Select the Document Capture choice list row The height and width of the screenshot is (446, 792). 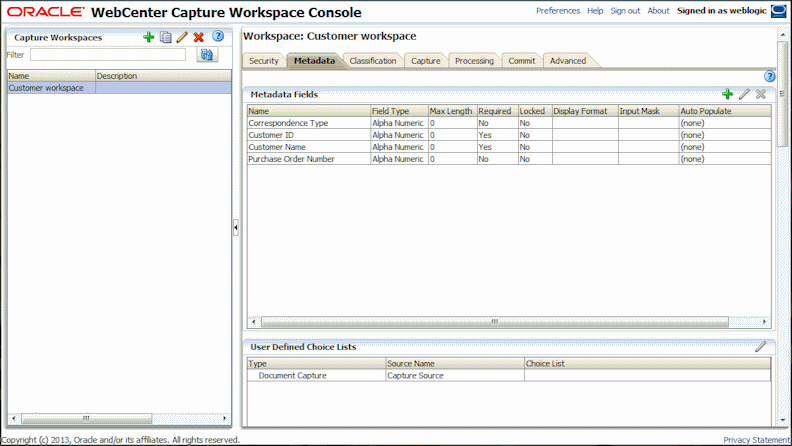(x=509, y=375)
